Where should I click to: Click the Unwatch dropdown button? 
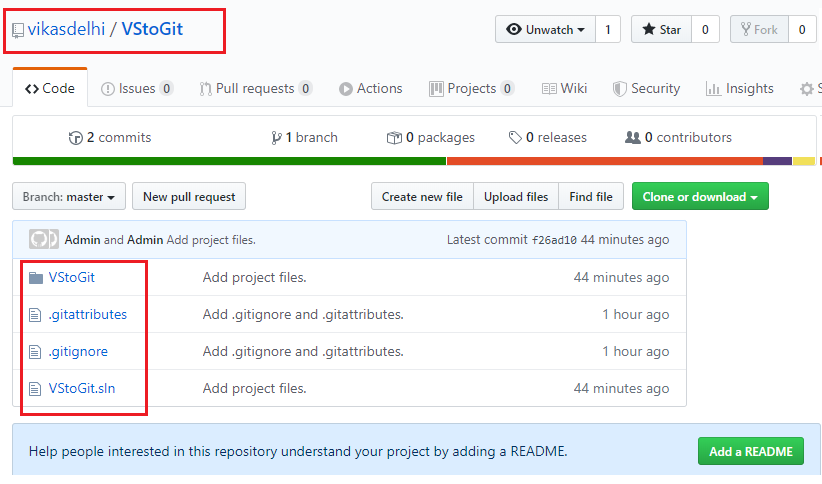[545, 29]
